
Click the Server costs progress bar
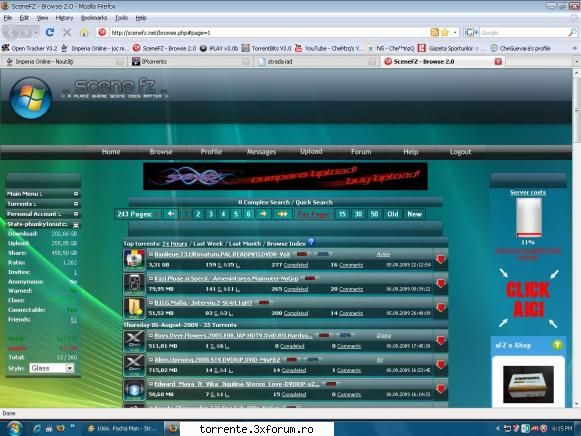coord(529,217)
